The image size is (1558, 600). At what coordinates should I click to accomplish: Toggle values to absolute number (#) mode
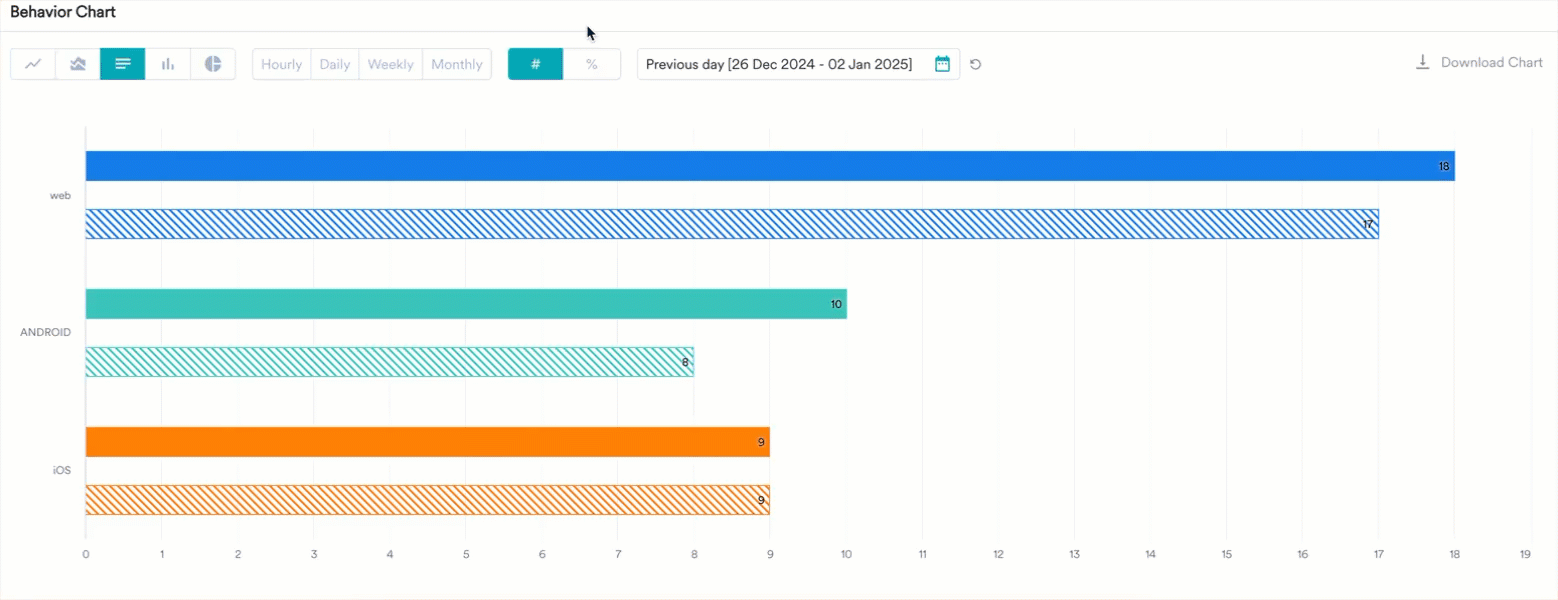(535, 64)
